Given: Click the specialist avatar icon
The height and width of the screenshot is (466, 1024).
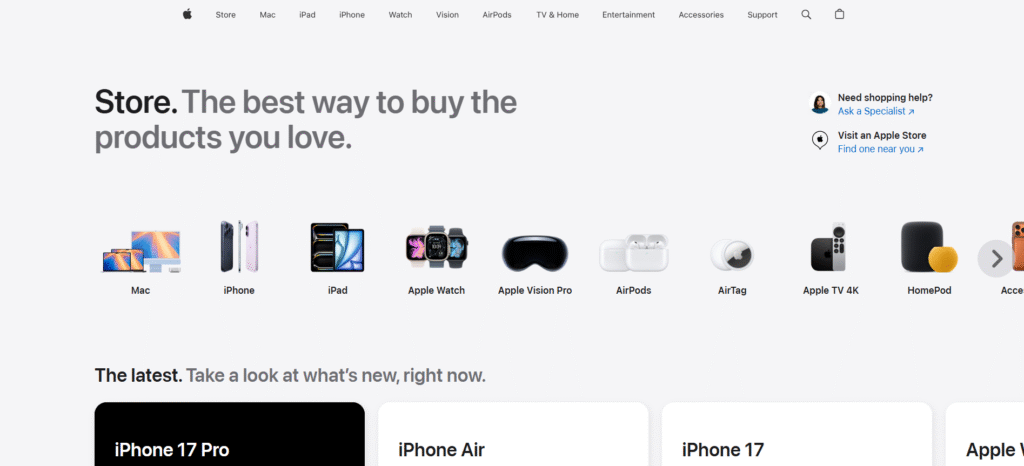Looking at the screenshot, I should pos(820,103).
